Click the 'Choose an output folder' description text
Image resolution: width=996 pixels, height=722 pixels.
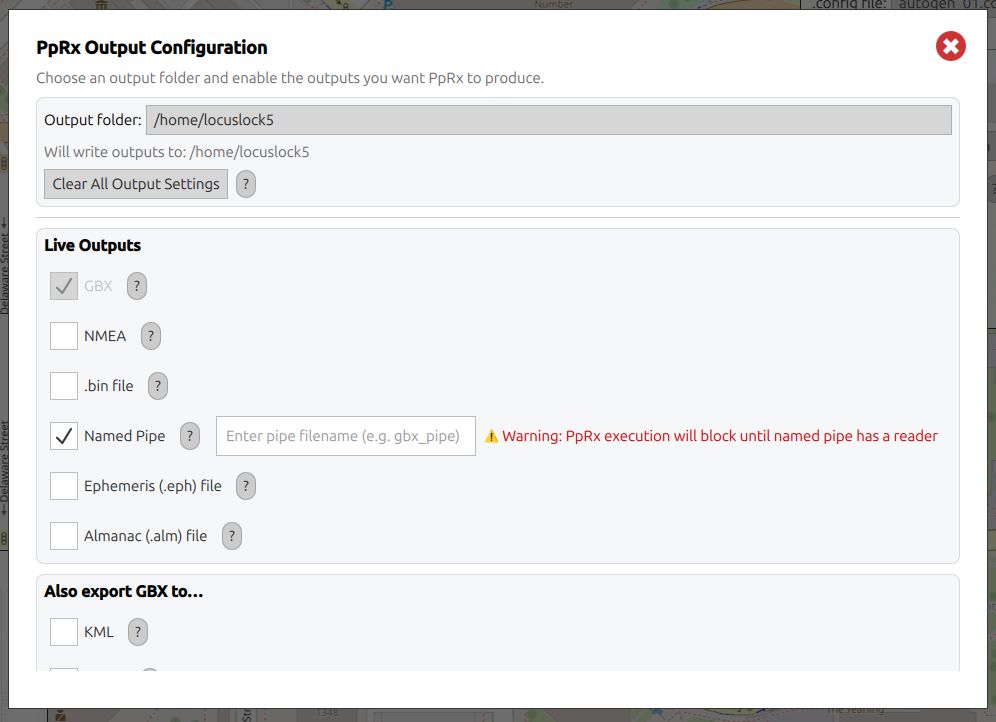[290, 78]
